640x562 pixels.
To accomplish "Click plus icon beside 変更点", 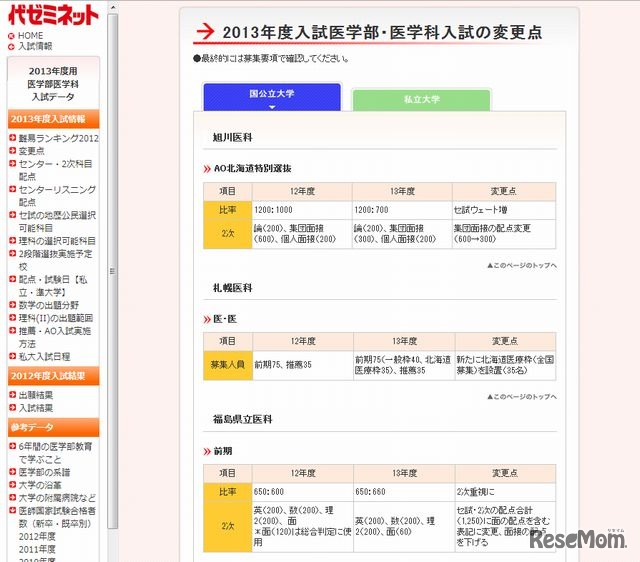I will [13, 150].
